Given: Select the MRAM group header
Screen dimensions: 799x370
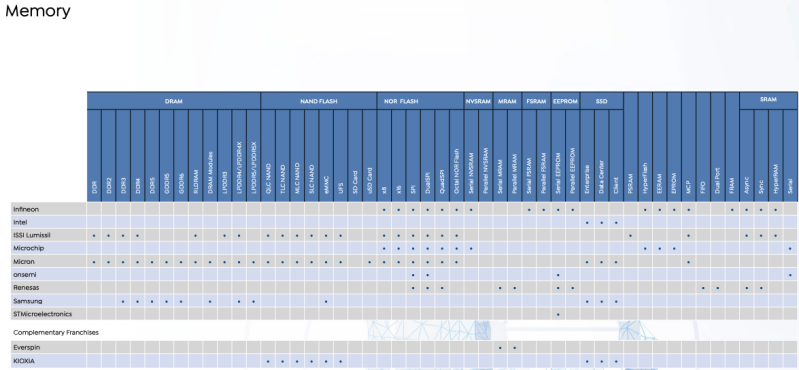Looking at the screenshot, I should pos(507,101).
